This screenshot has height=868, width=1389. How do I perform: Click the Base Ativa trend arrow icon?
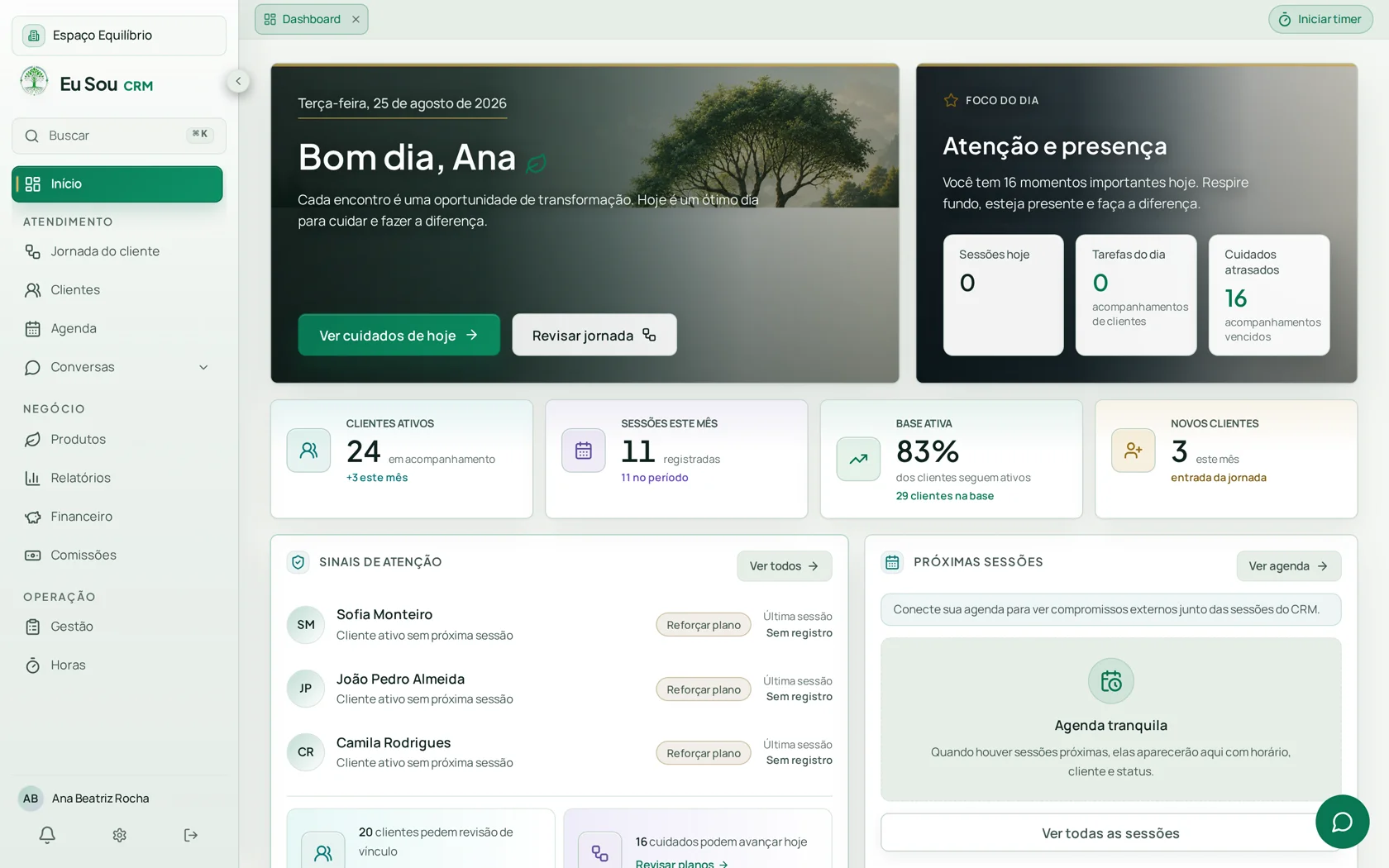coord(858,459)
